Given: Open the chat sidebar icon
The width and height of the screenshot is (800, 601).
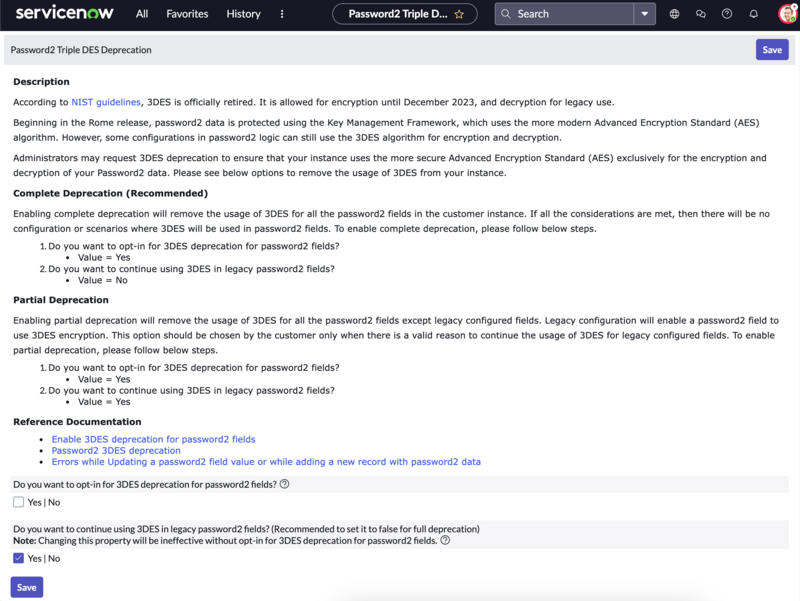Looking at the screenshot, I should click(x=701, y=14).
